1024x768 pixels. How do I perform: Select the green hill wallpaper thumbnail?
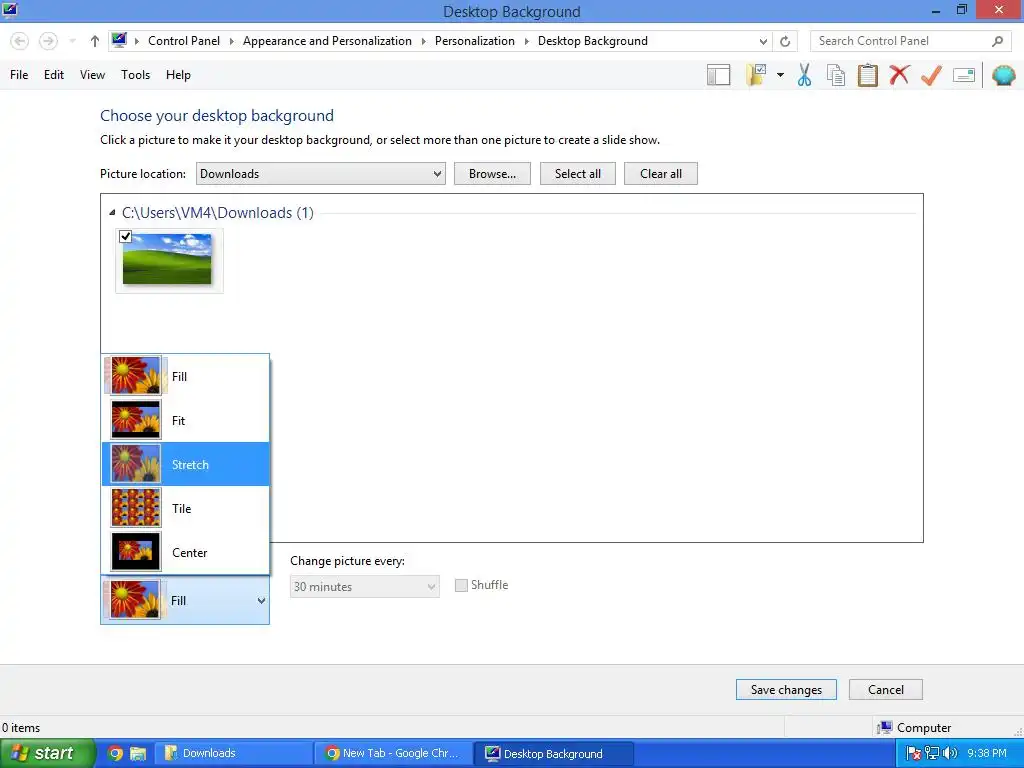point(167,259)
